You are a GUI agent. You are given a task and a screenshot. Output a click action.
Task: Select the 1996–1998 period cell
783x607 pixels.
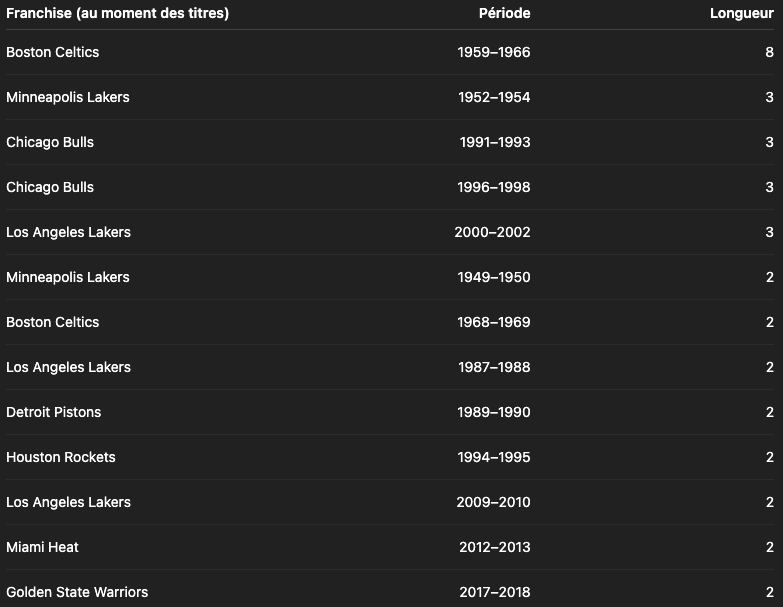pyautogui.click(x=493, y=187)
